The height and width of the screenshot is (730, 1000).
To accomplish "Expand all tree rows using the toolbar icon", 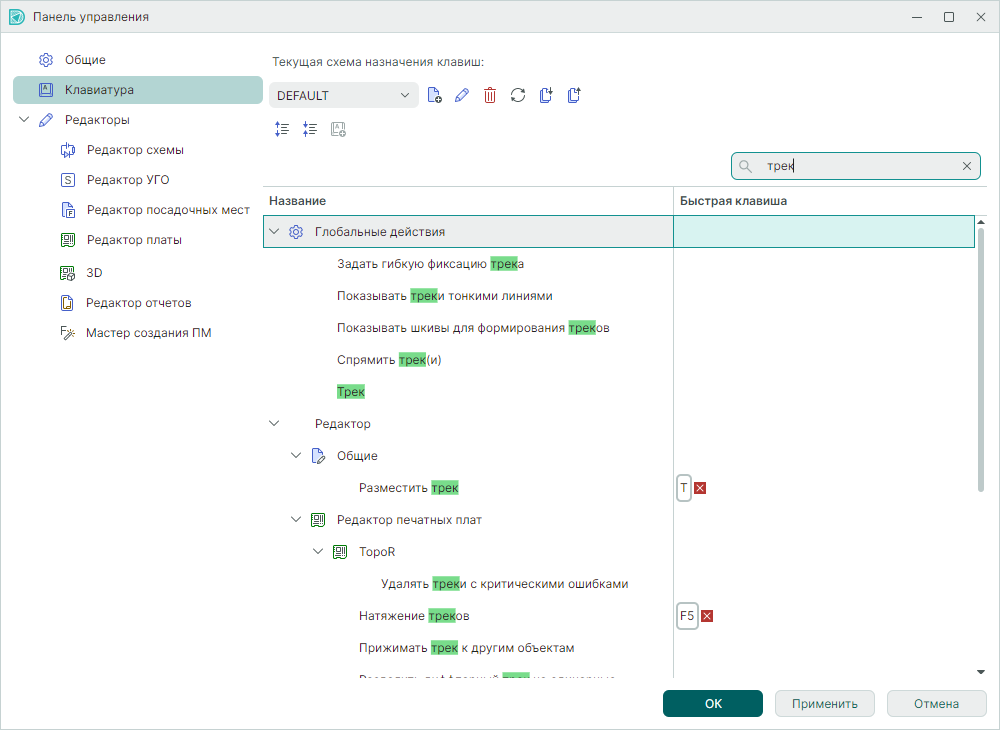I will [282, 129].
